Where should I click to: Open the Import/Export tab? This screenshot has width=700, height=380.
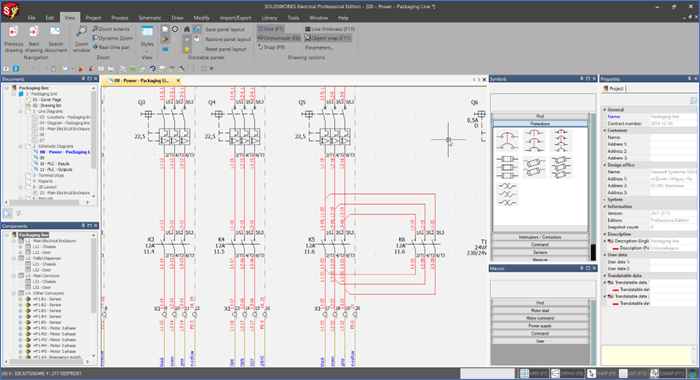pyautogui.click(x=235, y=18)
